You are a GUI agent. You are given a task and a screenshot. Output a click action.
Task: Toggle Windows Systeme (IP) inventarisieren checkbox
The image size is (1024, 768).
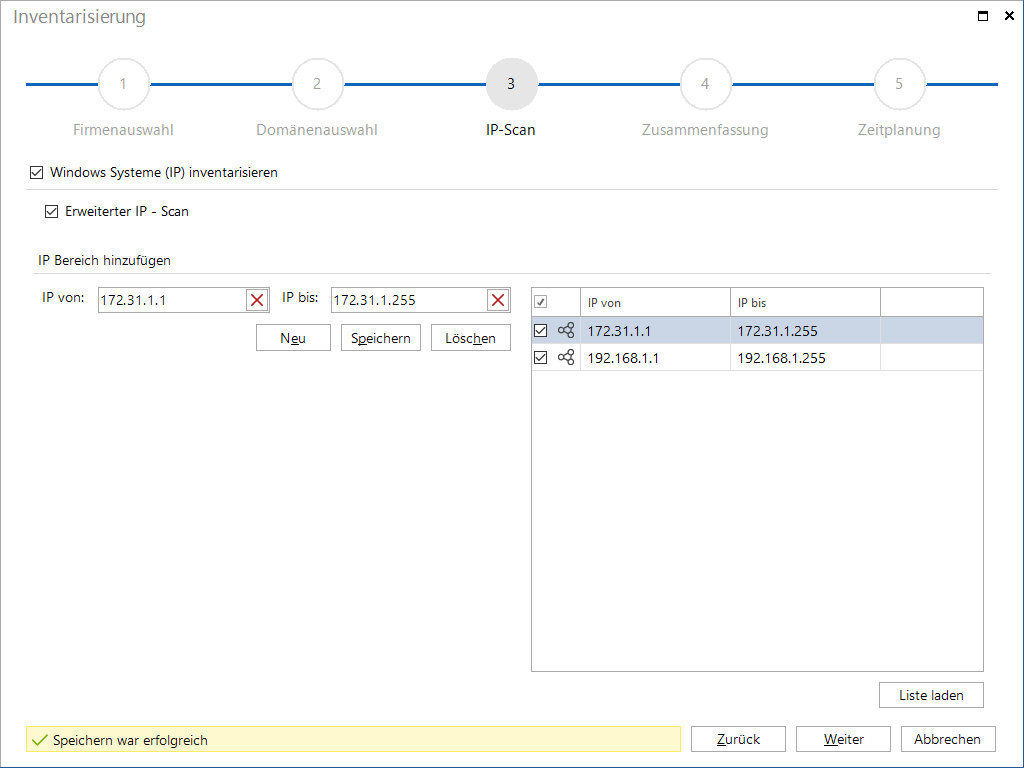pyautogui.click(x=37, y=172)
